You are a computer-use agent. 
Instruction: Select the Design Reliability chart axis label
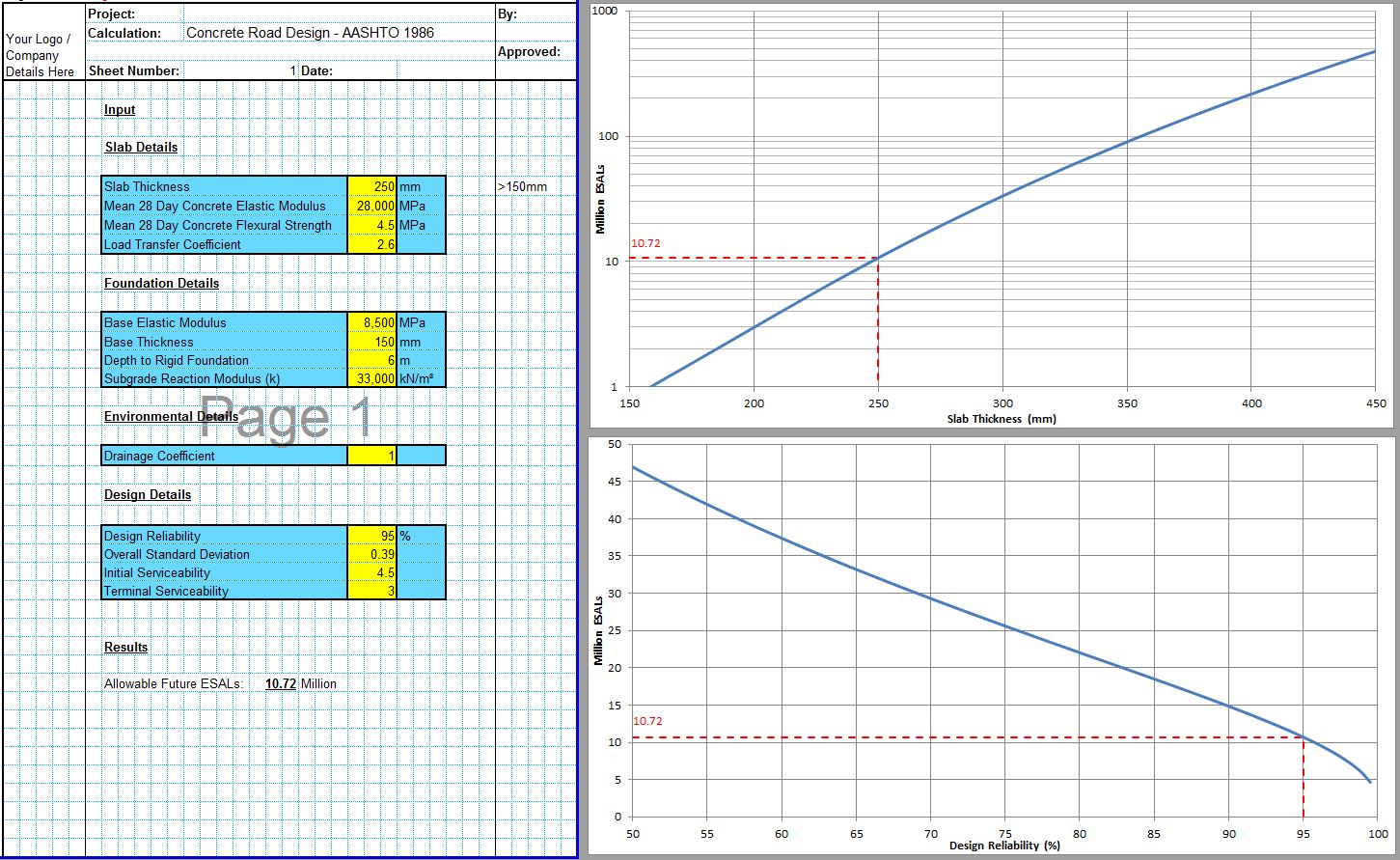click(x=1004, y=846)
